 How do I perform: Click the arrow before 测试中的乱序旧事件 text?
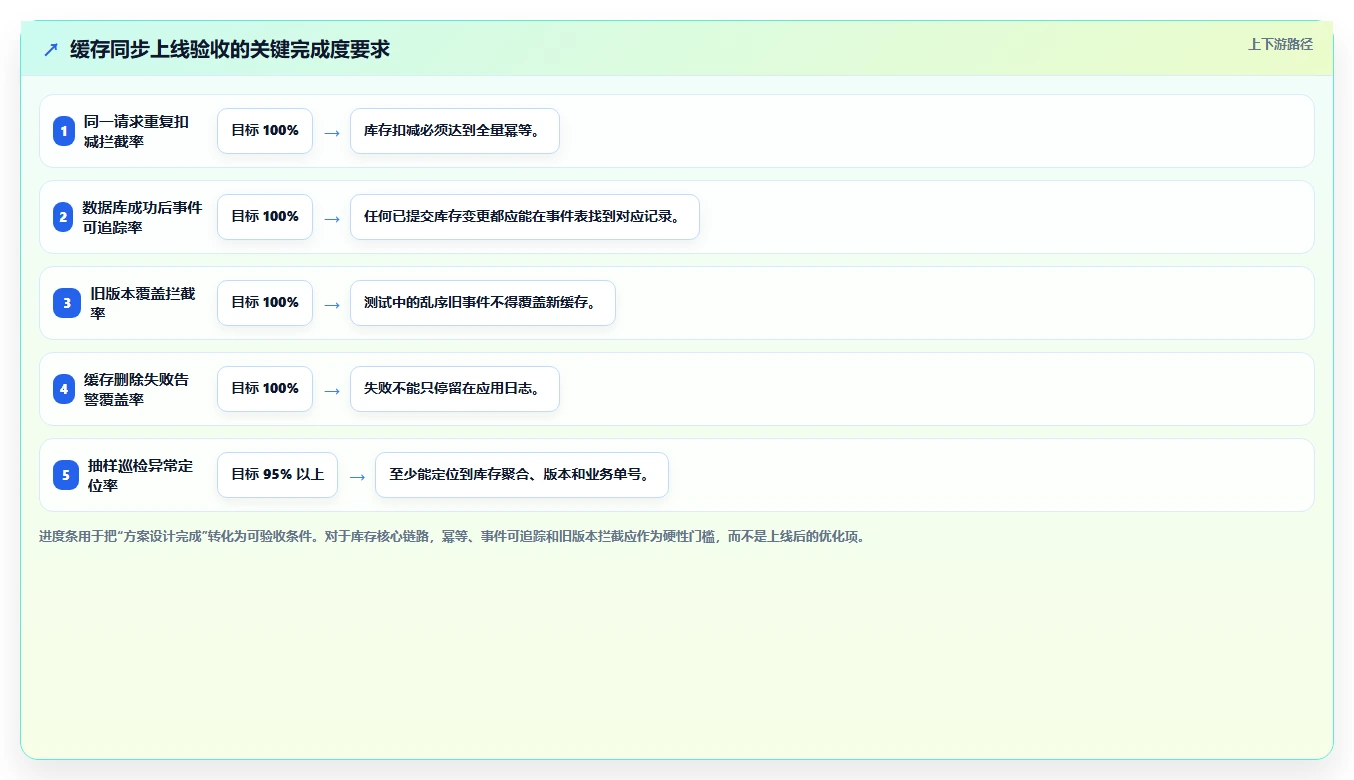tap(332, 304)
